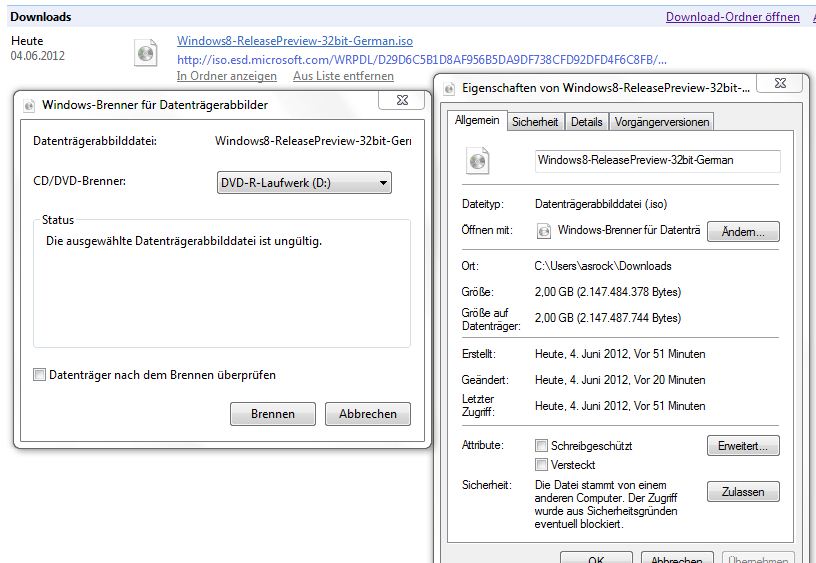816x563 pixels.
Task: Toggle the Versteckt attribute checkbox
Action: 541,464
